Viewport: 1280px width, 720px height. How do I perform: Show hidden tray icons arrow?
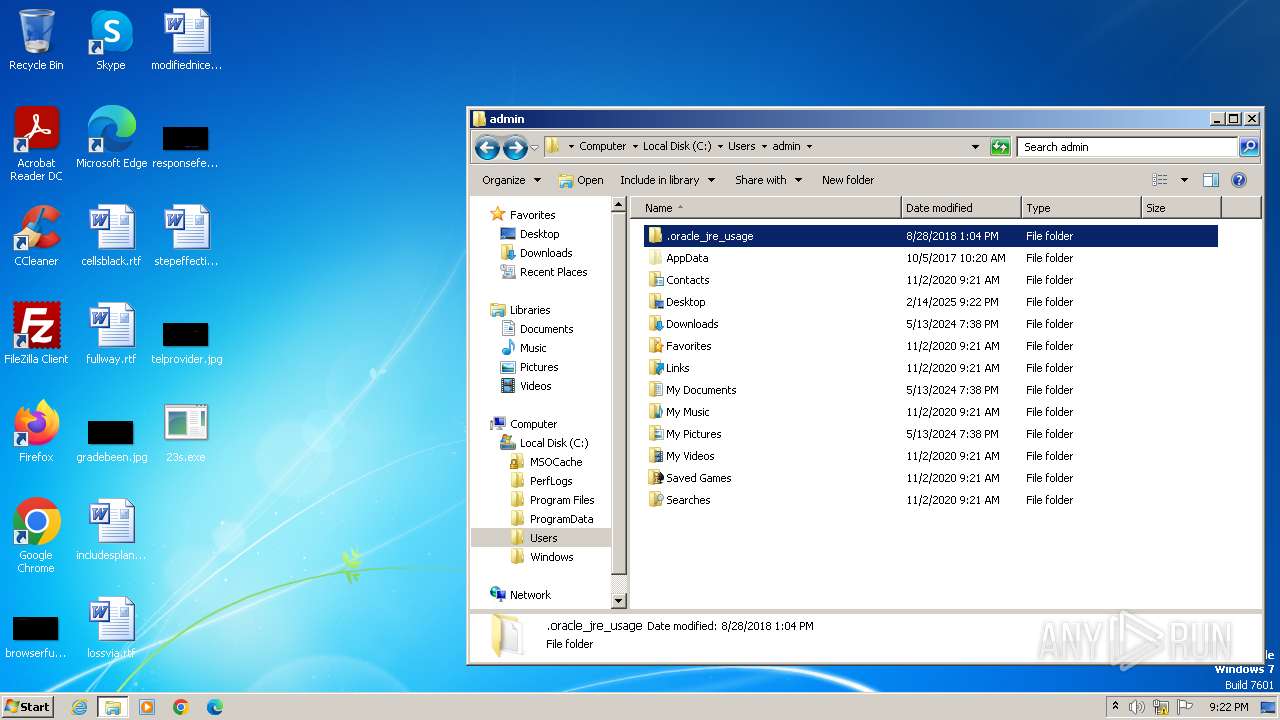1115,707
